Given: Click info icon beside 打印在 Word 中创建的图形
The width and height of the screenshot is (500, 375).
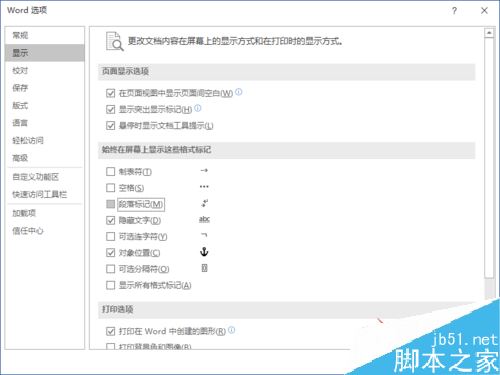Looking at the screenshot, I should pyautogui.click(x=231, y=330).
